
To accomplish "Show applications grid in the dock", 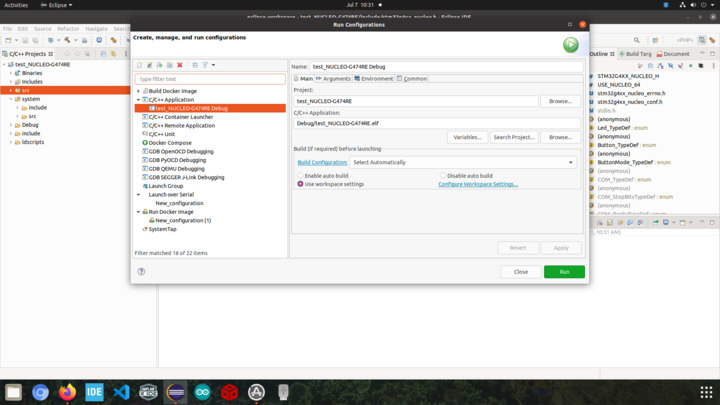I will click(x=706, y=392).
